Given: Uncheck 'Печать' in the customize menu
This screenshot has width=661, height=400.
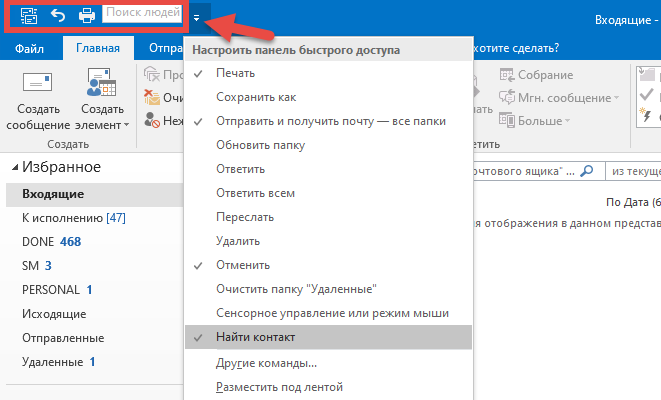Looking at the screenshot, I should click(328, 73).
